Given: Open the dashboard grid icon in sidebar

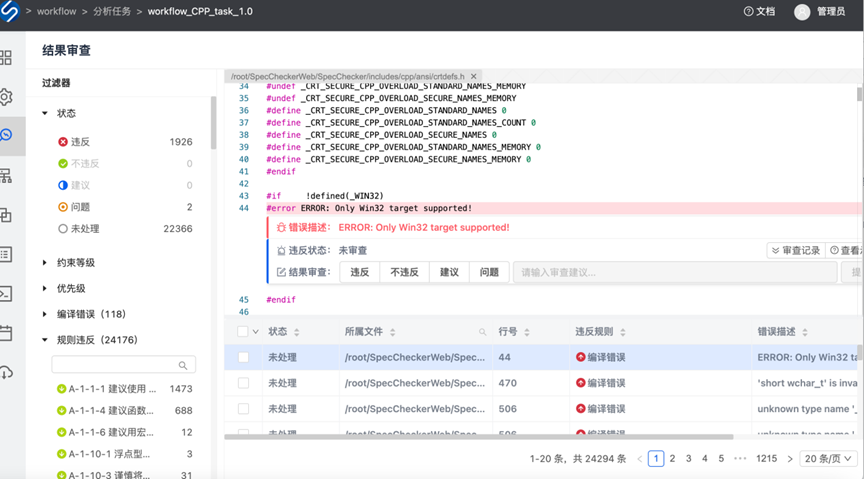Looking at the screenshot, I should pyautogui.click(x=6, y=58).
